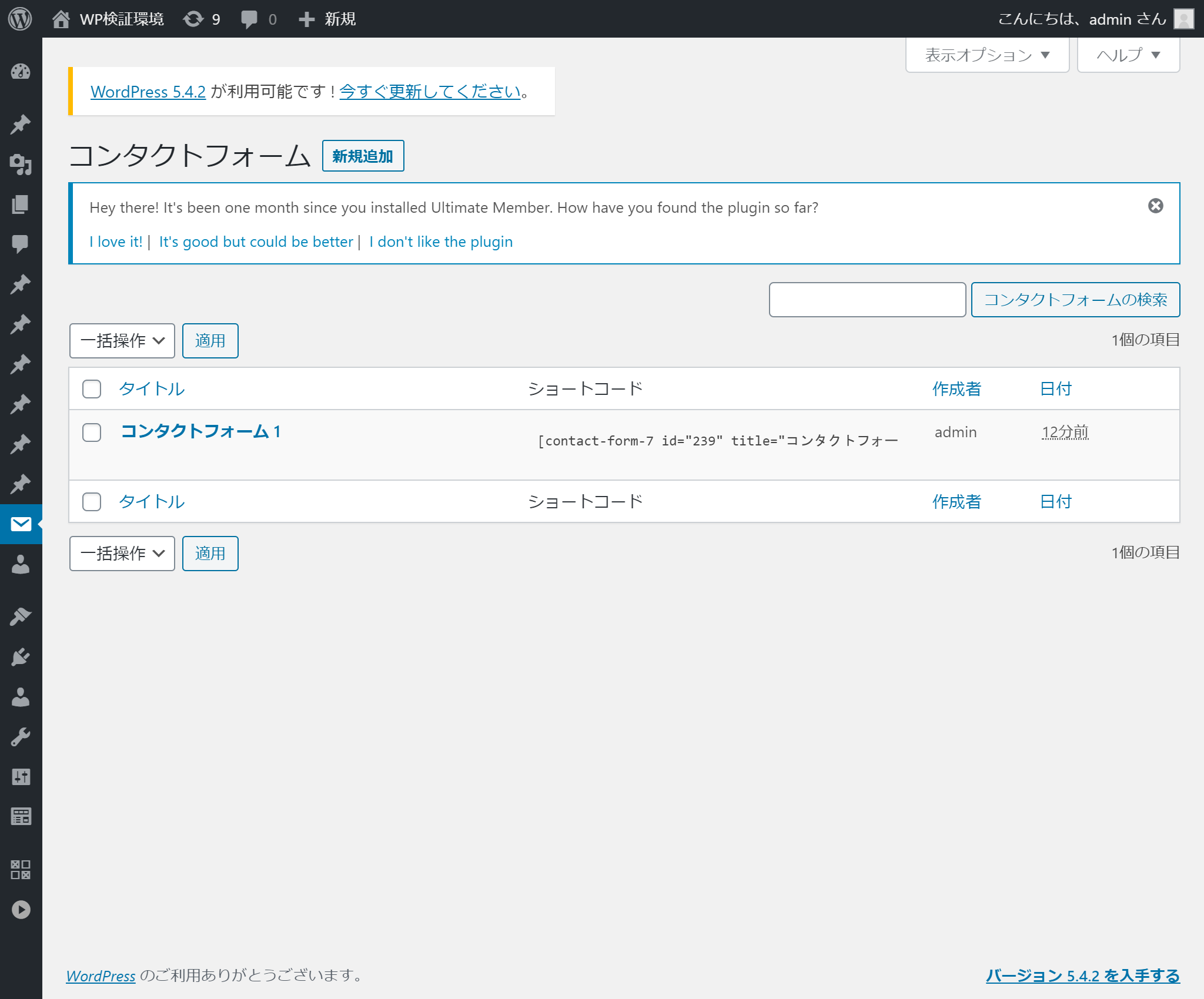This screenshot has width=1204, height=999.
Task: Click コンタクトフォームの検索 search button
Action: tap(1075, 298)
